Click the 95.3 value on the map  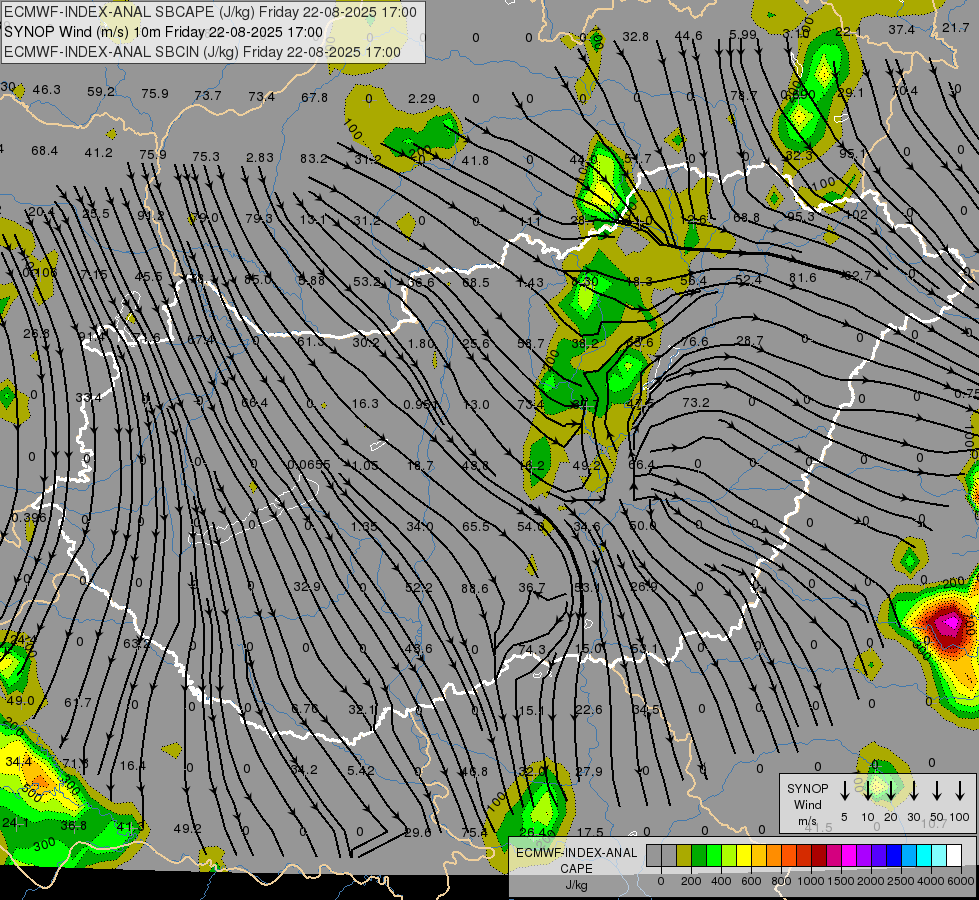(x=801, y=217)
